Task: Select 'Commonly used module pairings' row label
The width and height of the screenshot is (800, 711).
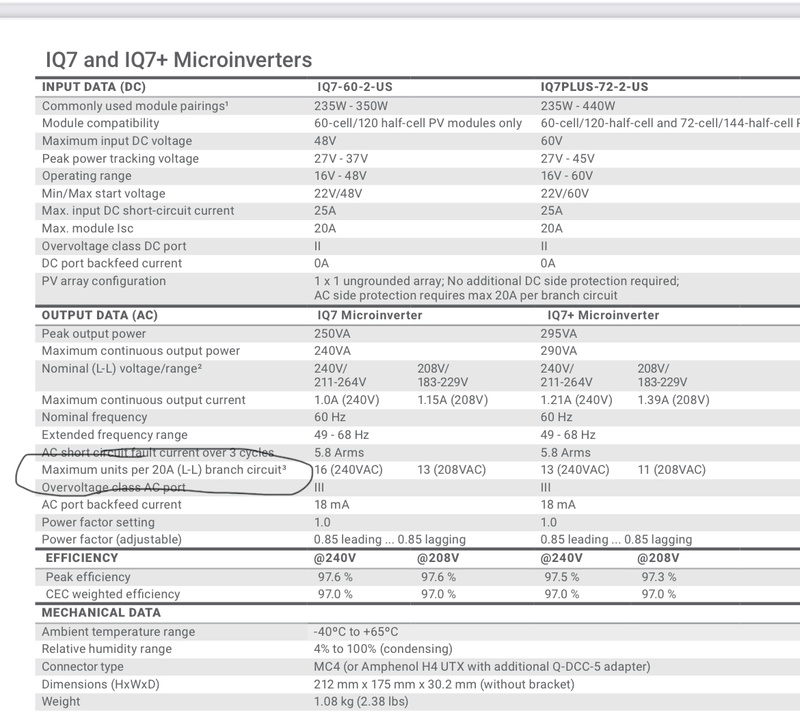Action: pyautogui.click(x=135, y=106)
